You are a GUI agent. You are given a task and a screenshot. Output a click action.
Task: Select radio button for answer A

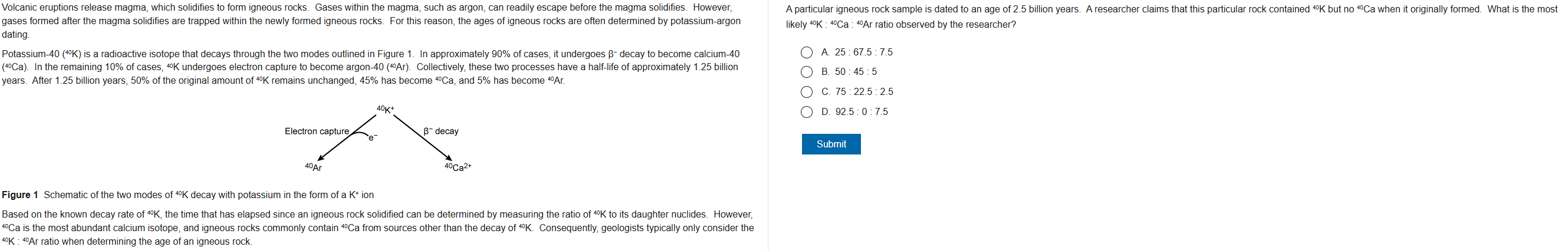pos(807,52)
